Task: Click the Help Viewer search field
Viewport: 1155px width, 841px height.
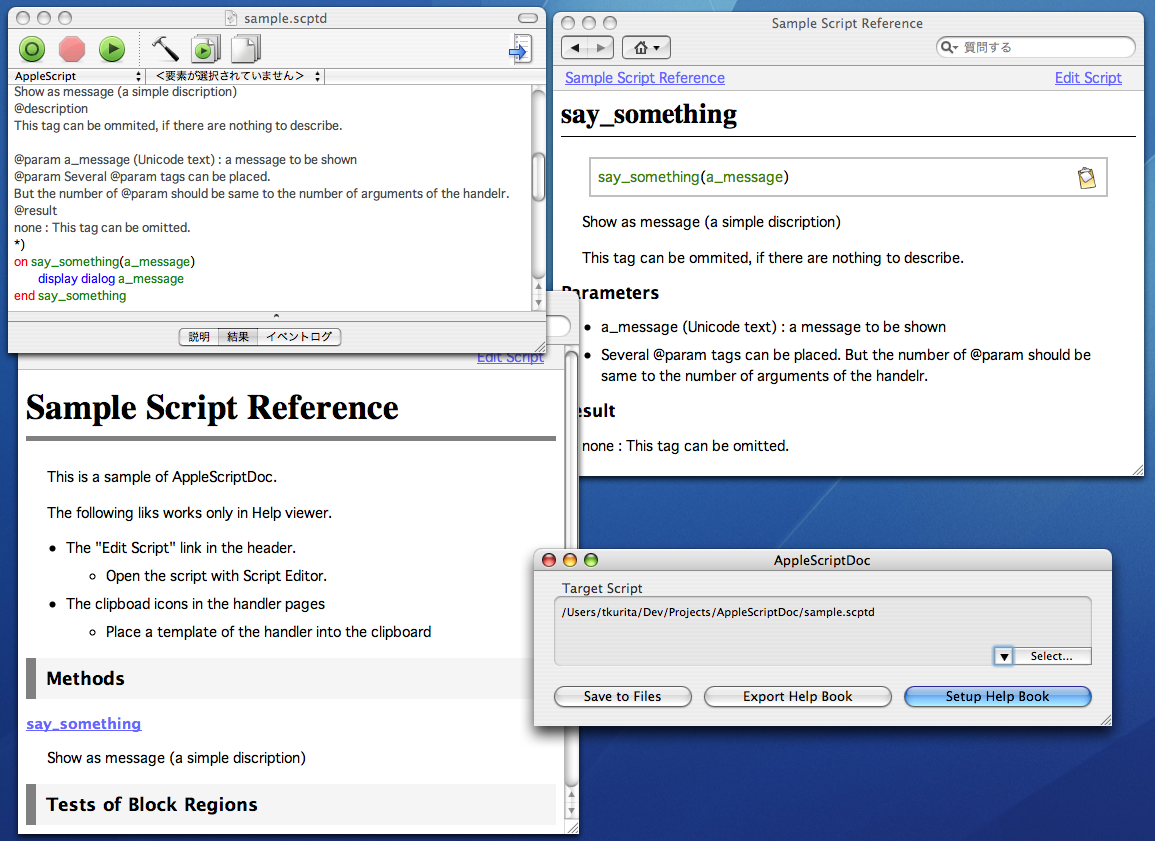Action: tap(1036, 47)
